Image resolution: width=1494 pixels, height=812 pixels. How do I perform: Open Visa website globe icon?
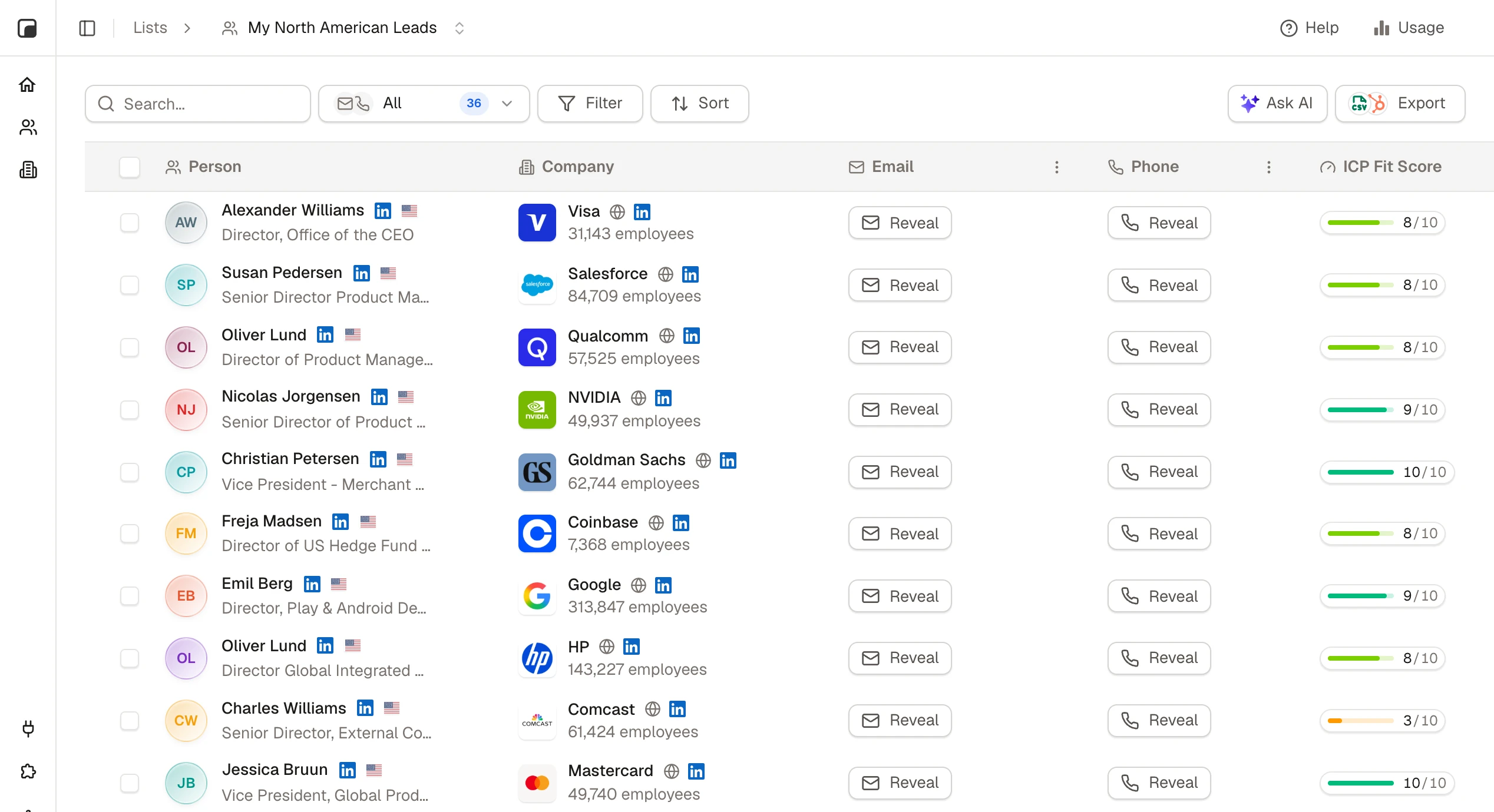617,211
